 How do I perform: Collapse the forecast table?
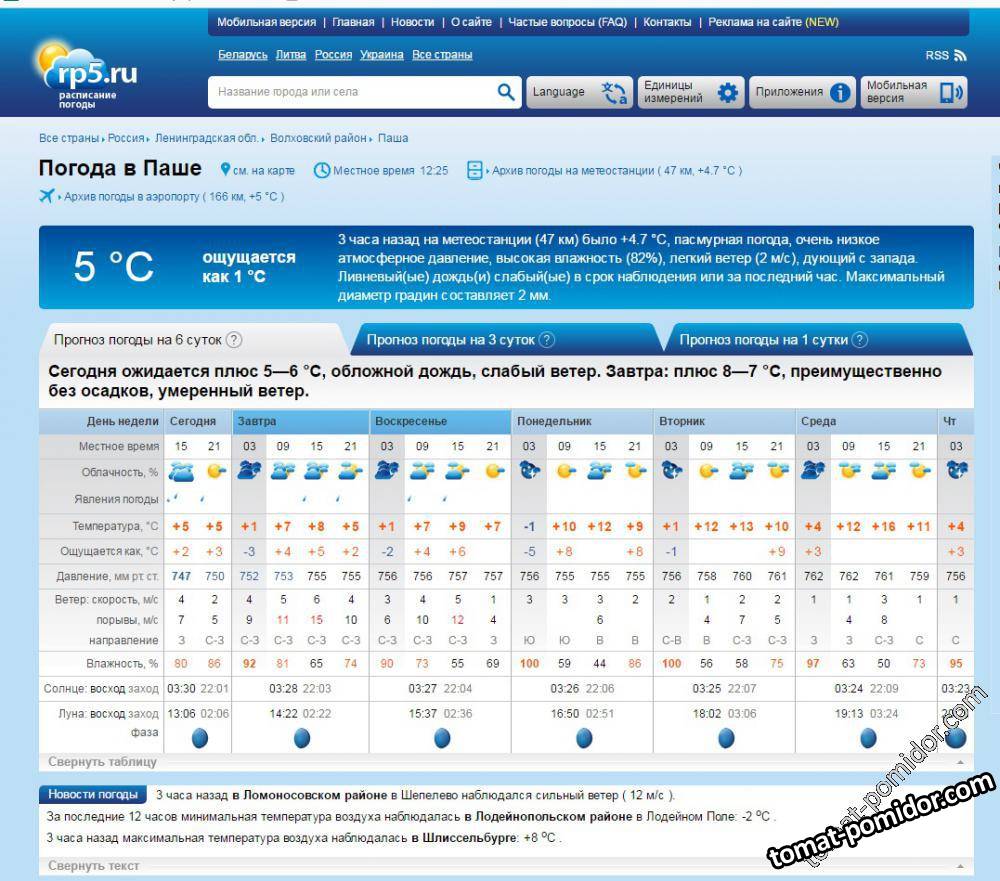click(103, 762)
